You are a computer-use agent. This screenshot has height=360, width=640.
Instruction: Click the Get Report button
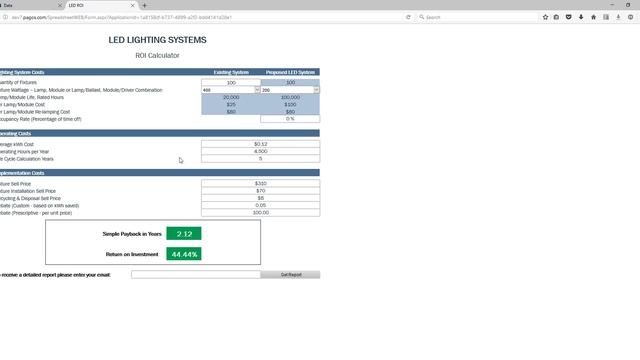(x=291, y=275)
